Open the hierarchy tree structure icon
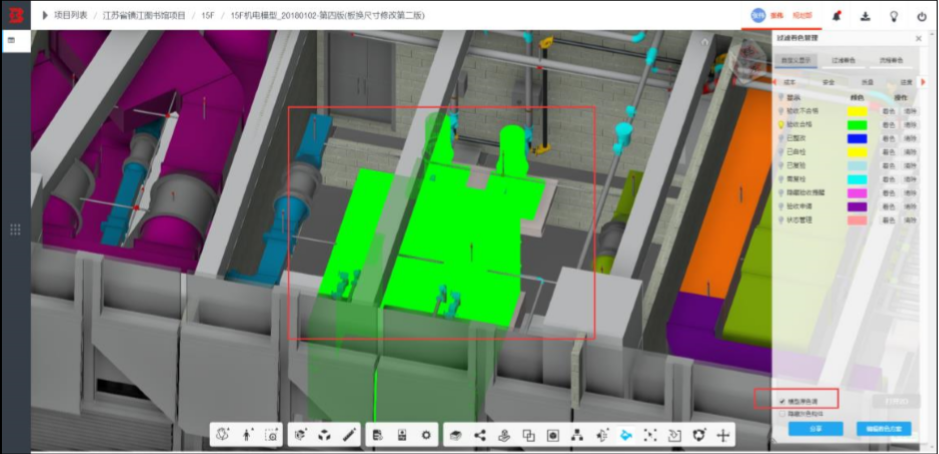Screen dimensions: 939x454 pyautogui.click(x=577, y=435)
